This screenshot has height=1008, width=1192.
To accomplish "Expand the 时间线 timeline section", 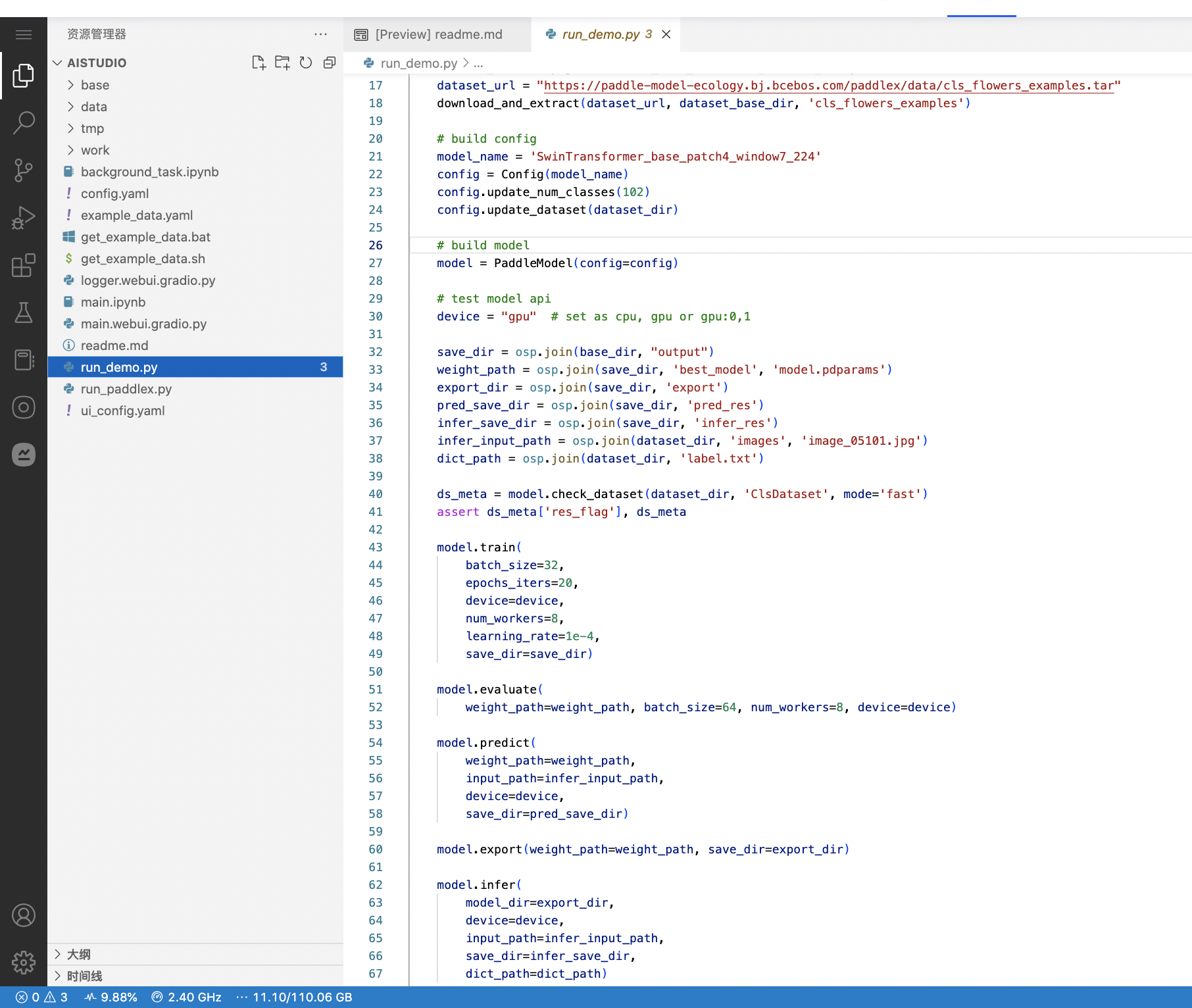I will (84, 976).
